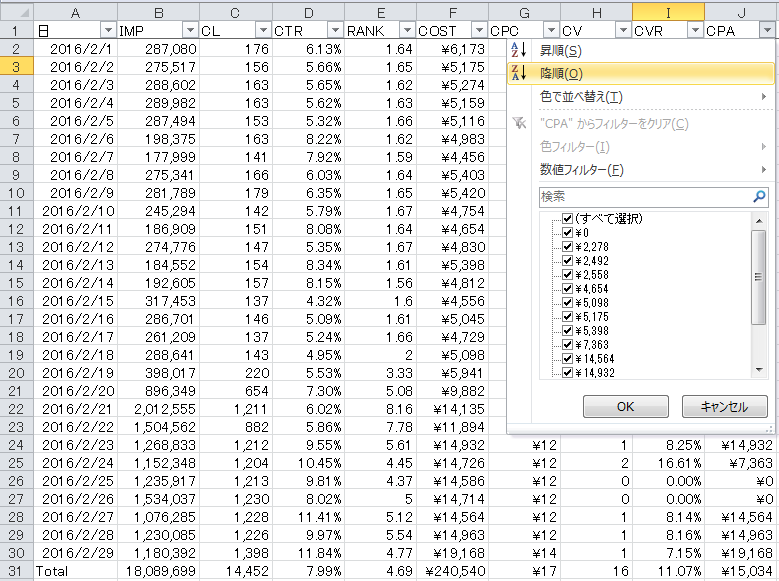Open the CVR column filter dropdown
The height and width of the screenshot is (581, 779).
696,31
